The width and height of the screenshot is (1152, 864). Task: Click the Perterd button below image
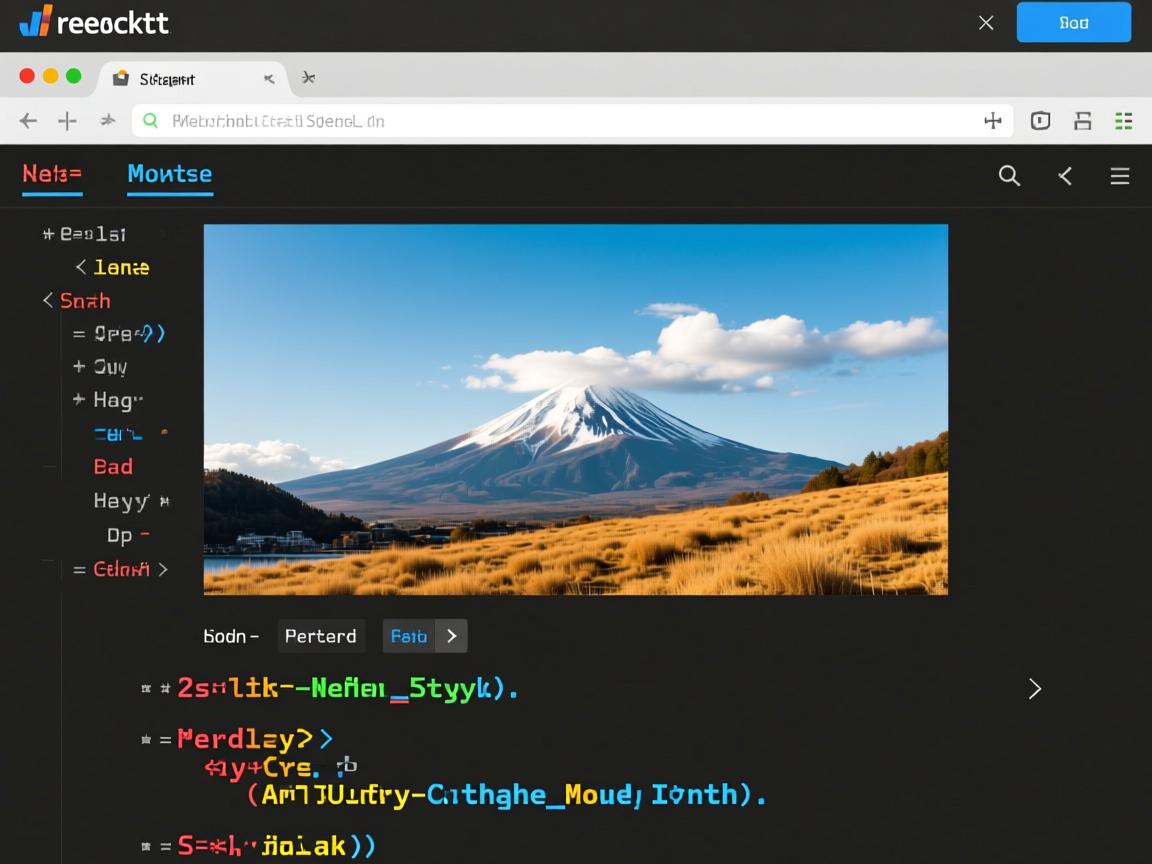[320, 636]
